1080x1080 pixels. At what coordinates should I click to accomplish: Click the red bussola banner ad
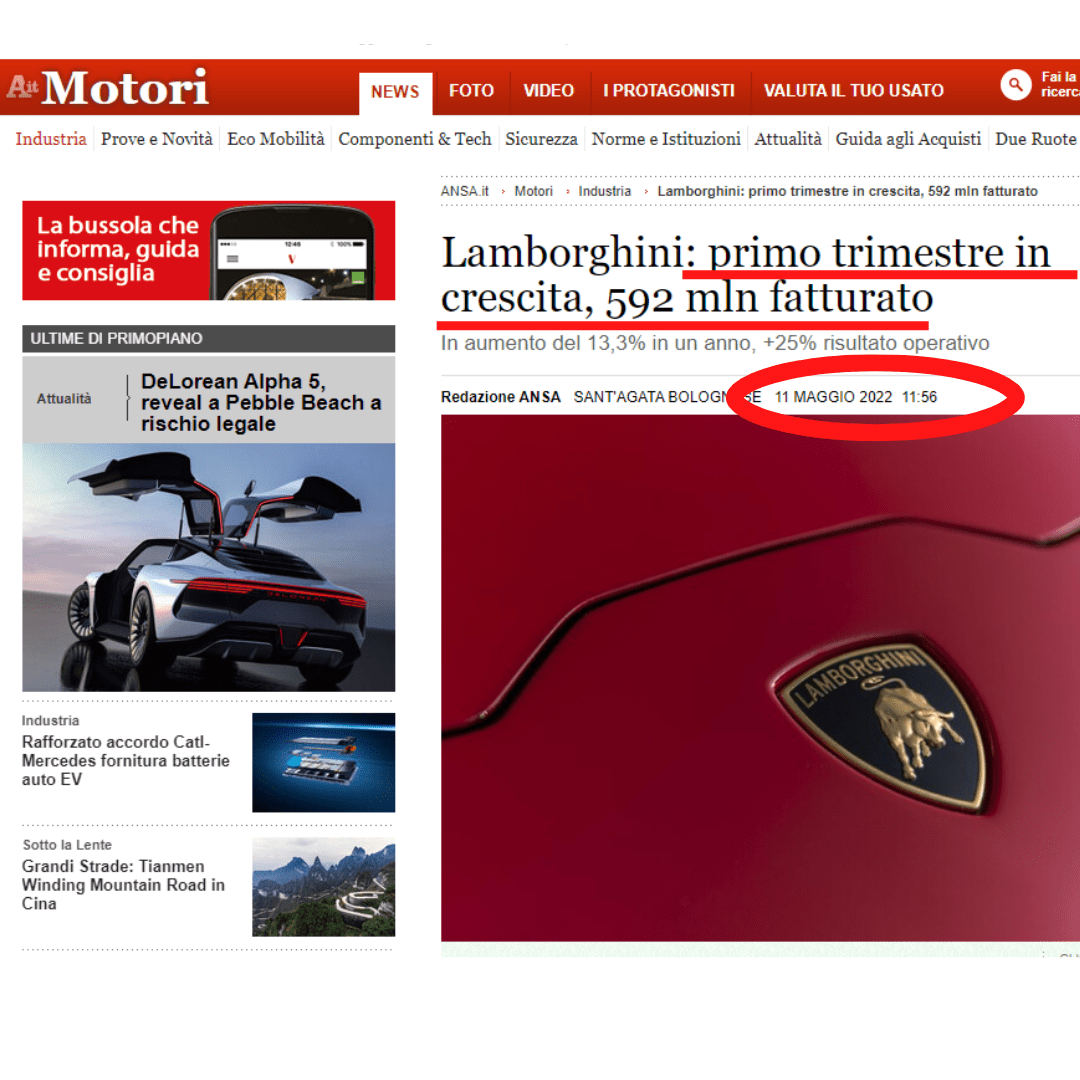click(x=209, y=251)
